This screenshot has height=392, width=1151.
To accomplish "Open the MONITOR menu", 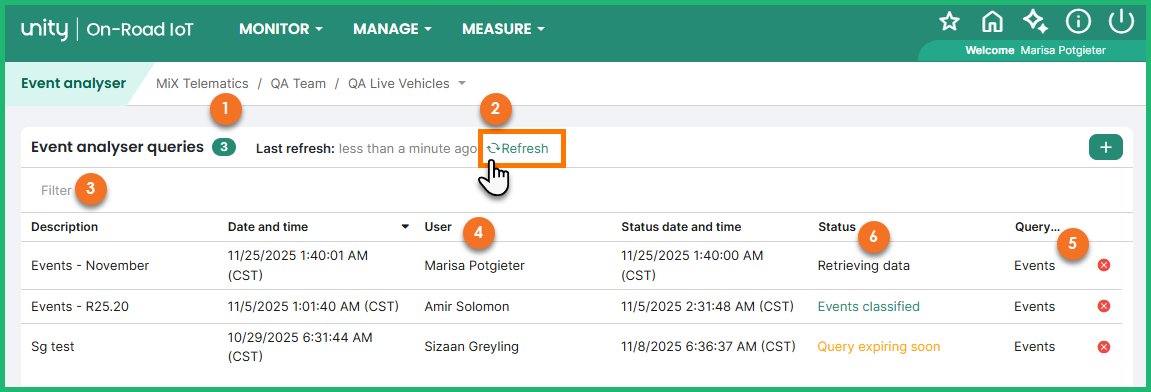I will click(281, 29).
